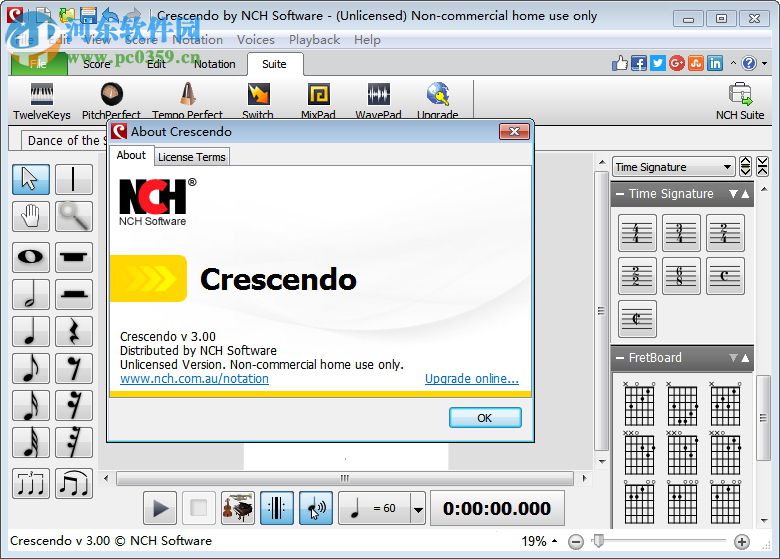Open the Playback menu

pos(314,40)
